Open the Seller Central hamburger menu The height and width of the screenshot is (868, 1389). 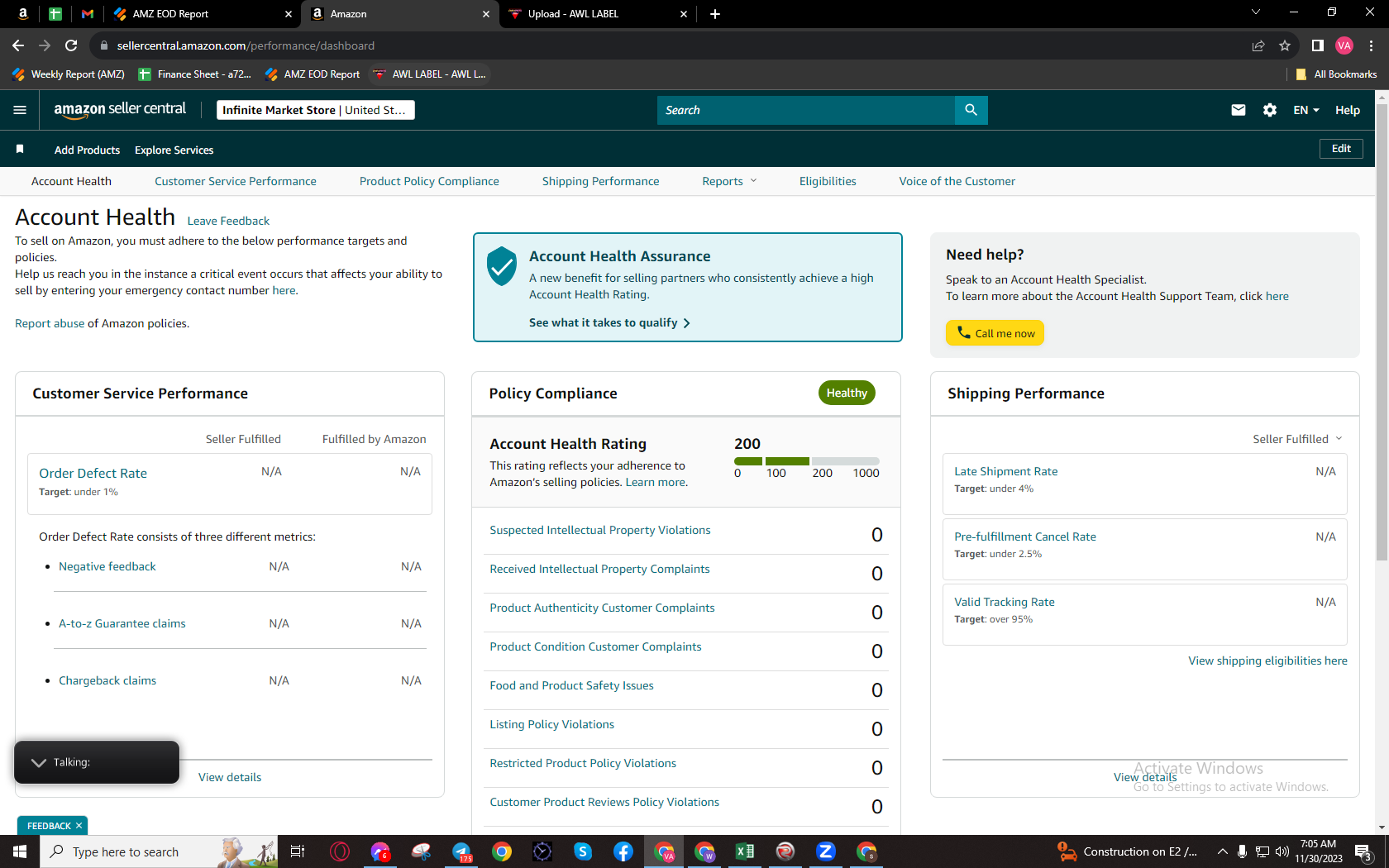(x=20, y=110)
